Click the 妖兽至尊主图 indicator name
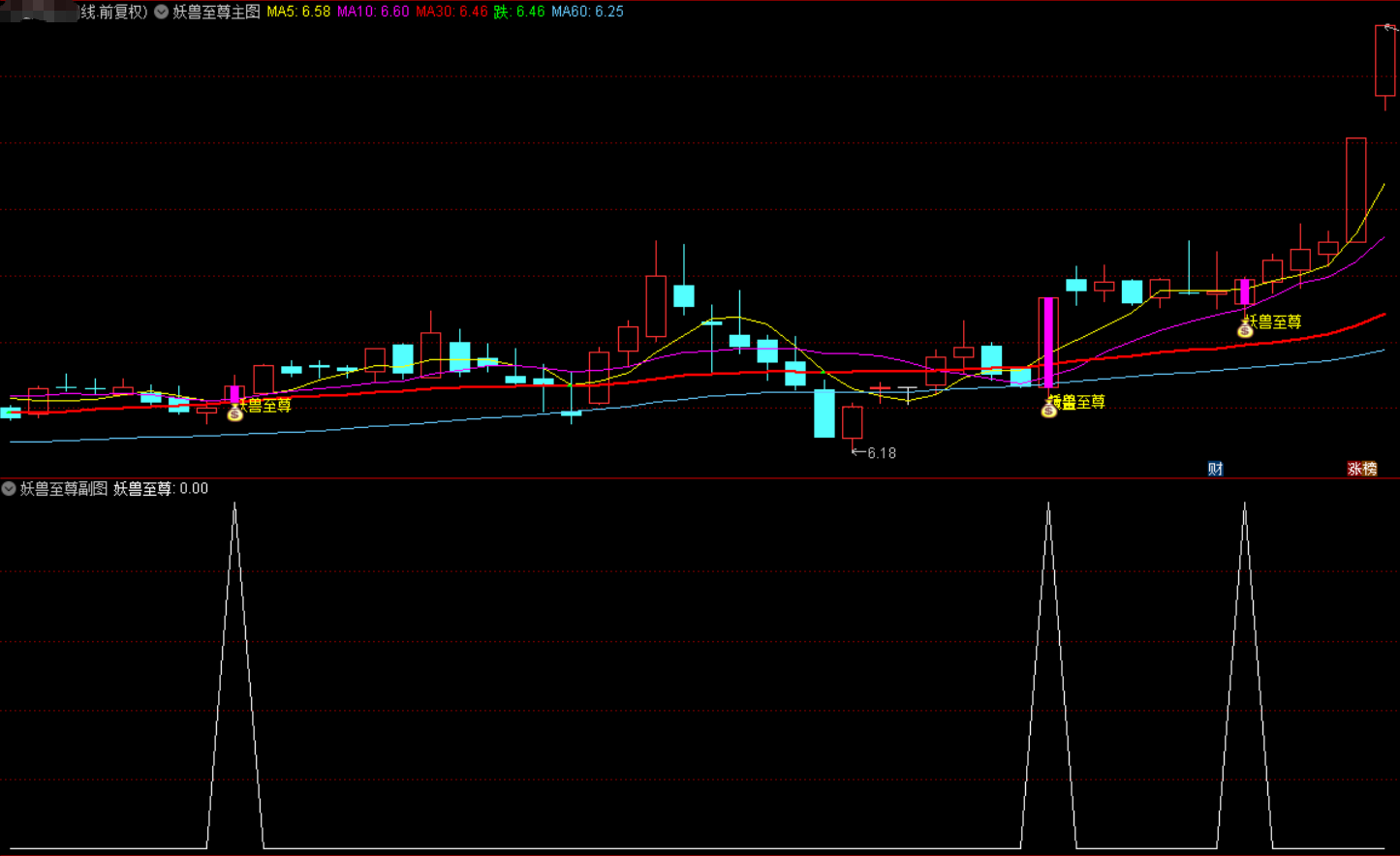This screenshot has width=1400, height=856. (x=217, y=12)
